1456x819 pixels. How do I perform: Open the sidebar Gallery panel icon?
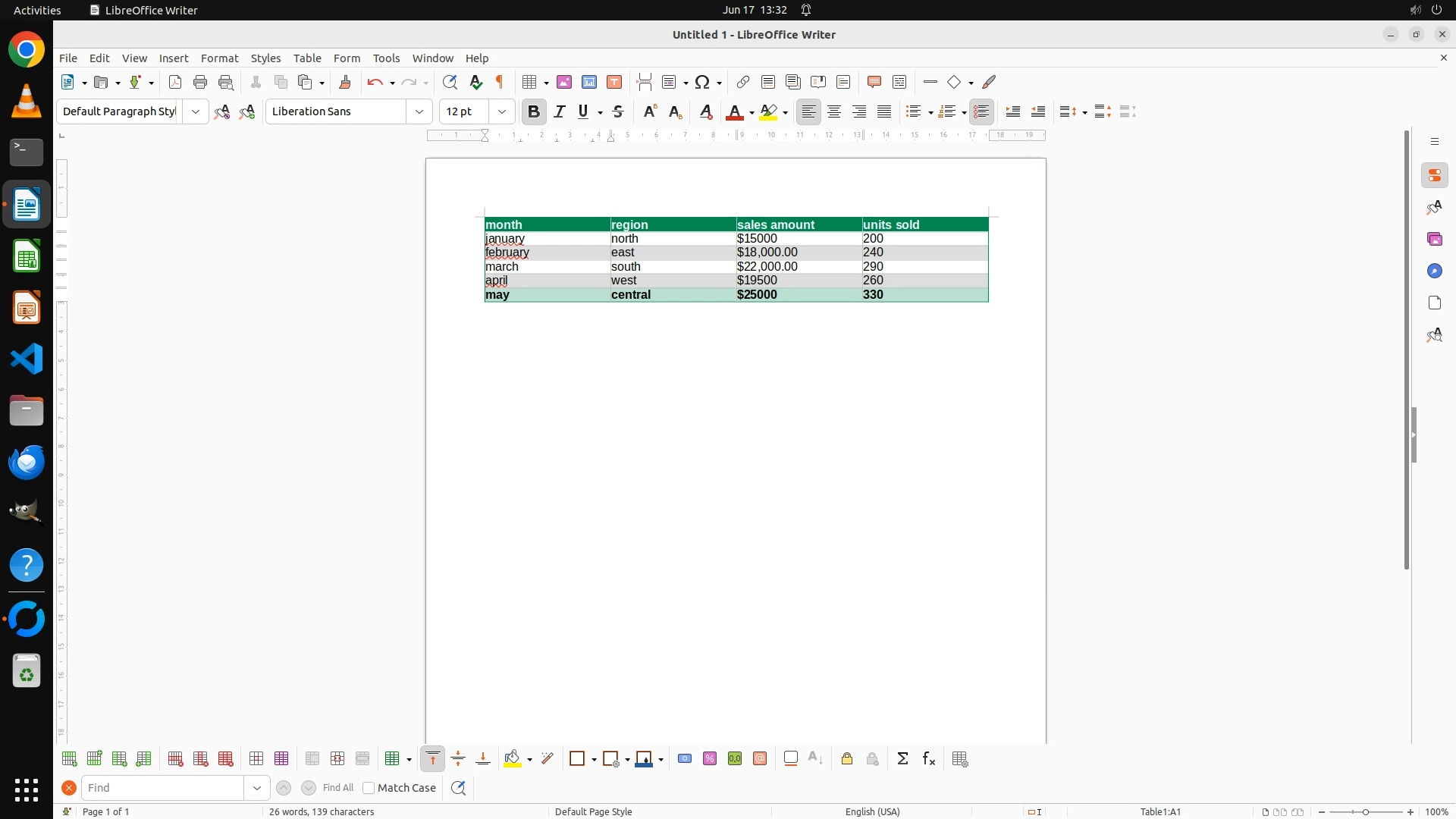pyautogui.click(x=1434, y=240)
